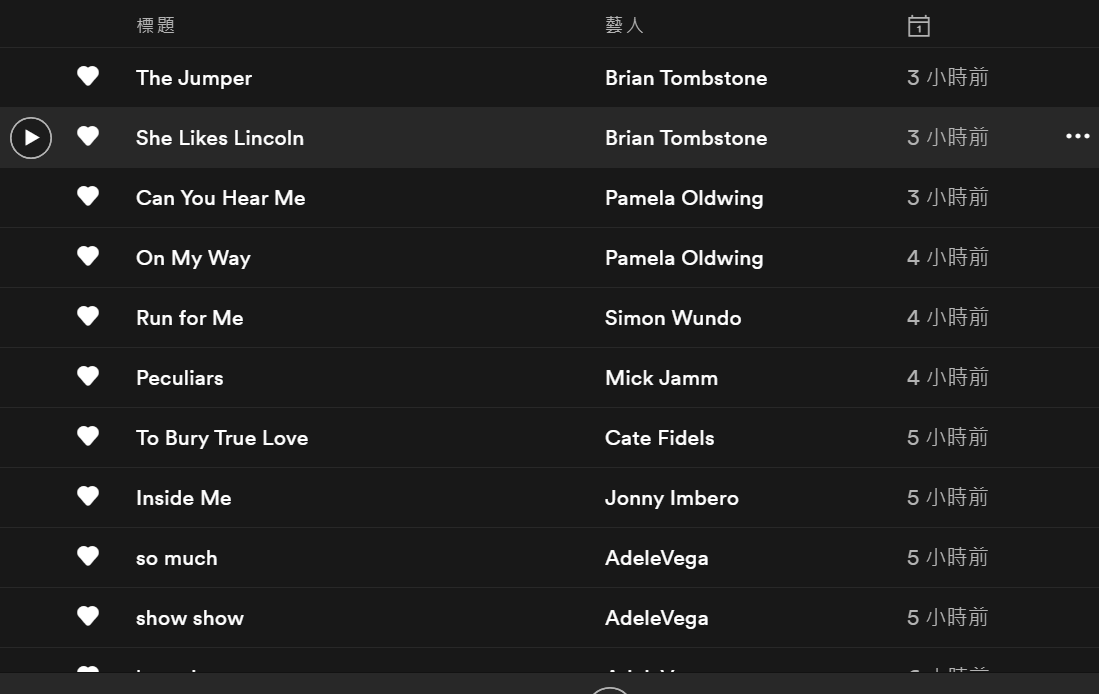This screenshot has height=694, width=1099.
Task: Toggle heart for To Bury True Love
Action: pos(88,436)
